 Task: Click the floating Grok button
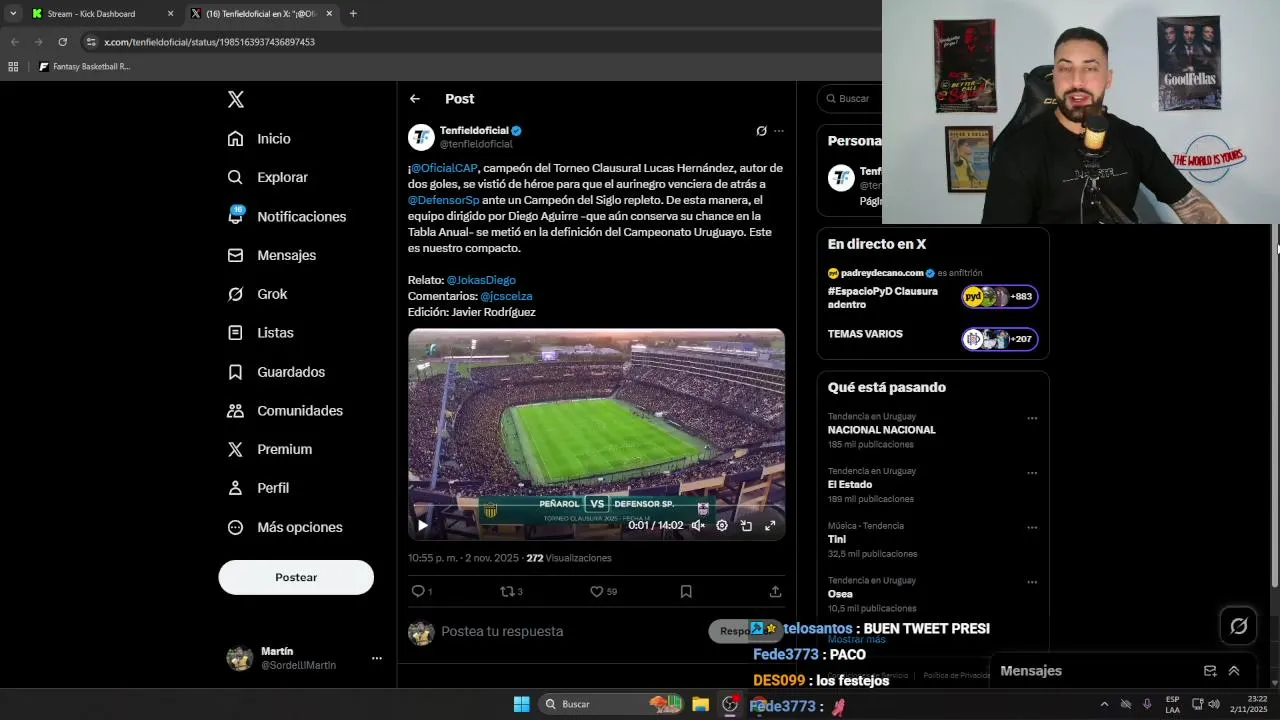[x=1238, y=626]
